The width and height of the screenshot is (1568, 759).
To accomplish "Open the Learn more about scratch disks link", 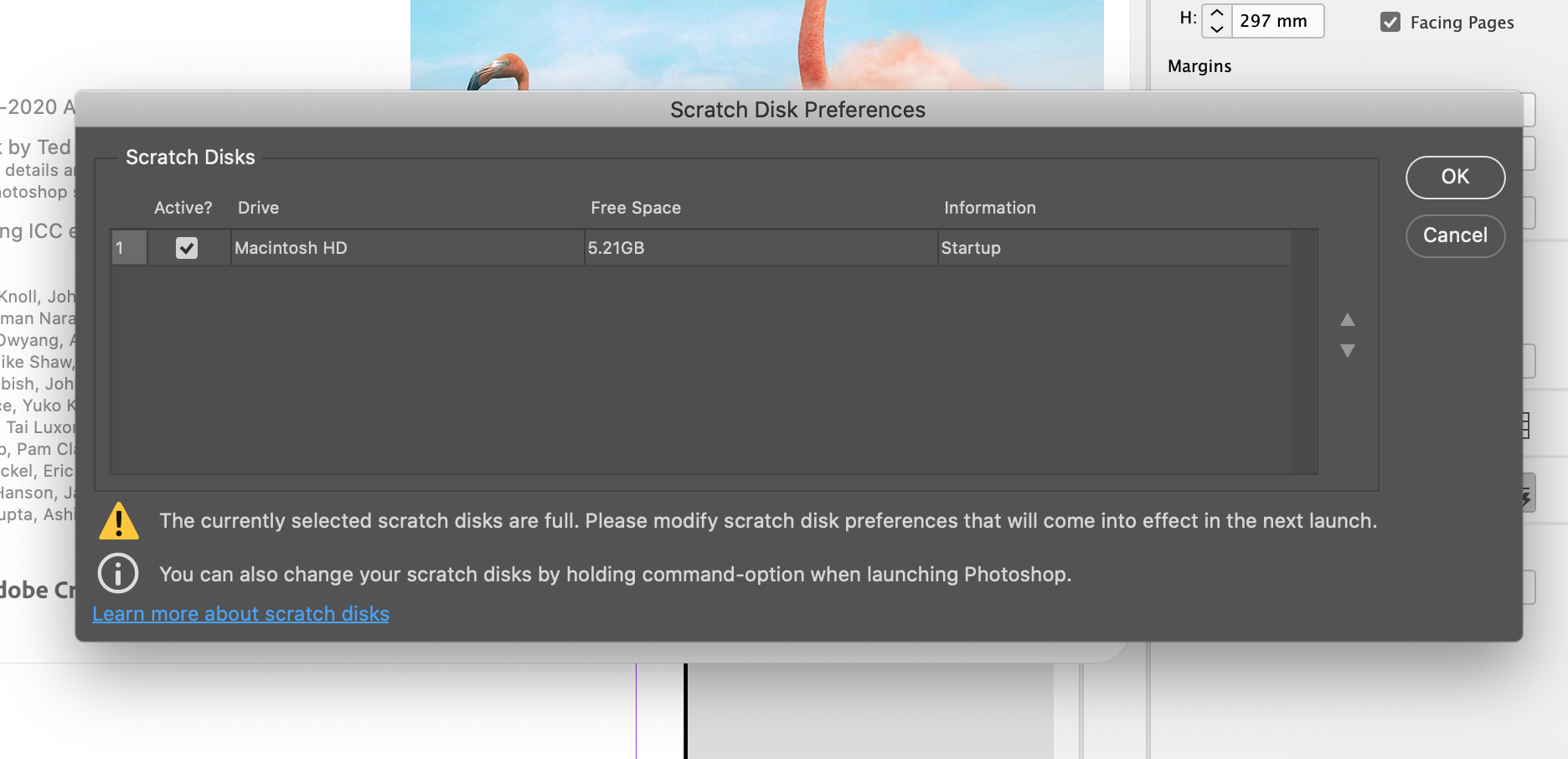I will (240, 613).
